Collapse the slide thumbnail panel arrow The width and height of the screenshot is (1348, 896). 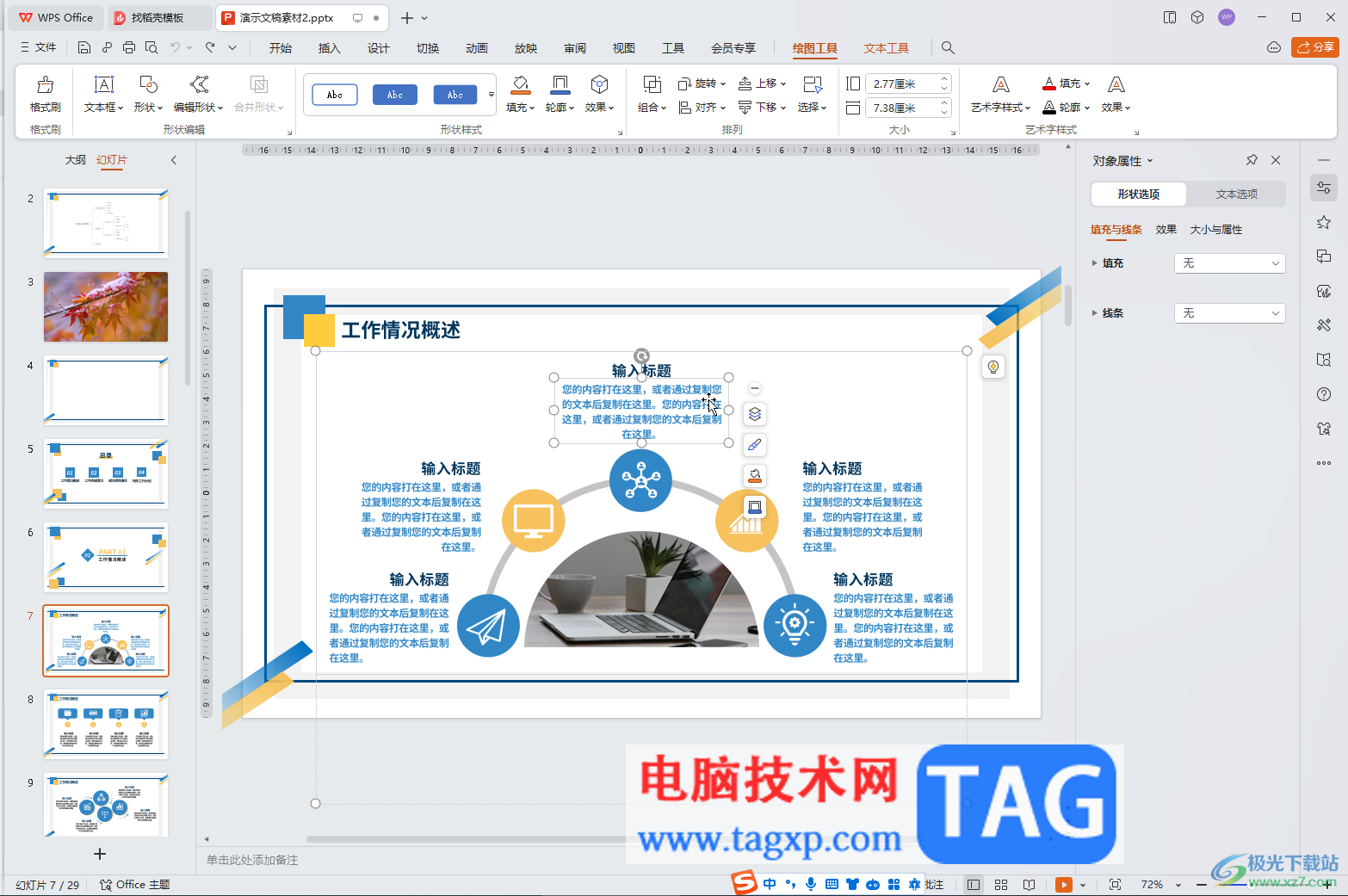coord(174,160)
